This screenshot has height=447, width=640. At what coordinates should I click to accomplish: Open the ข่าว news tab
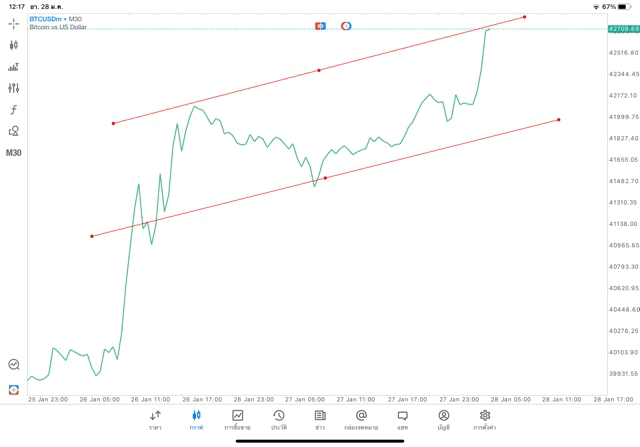point(320,420)
